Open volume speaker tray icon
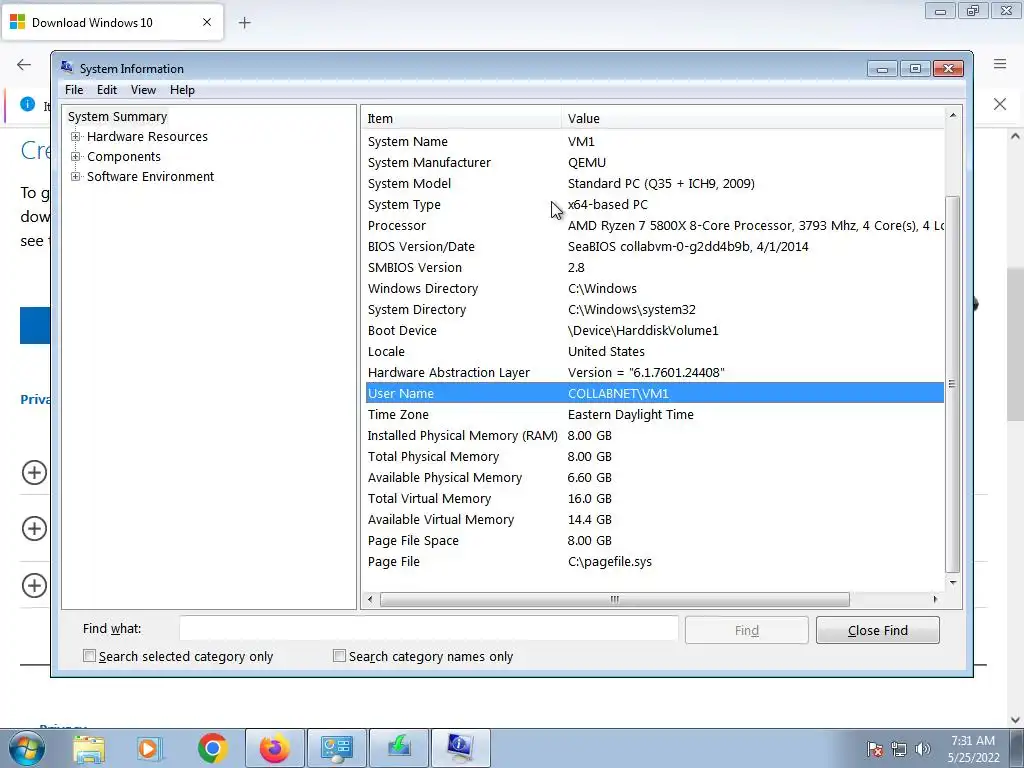Screen dimensions: 1024x768 click(922, 749)
